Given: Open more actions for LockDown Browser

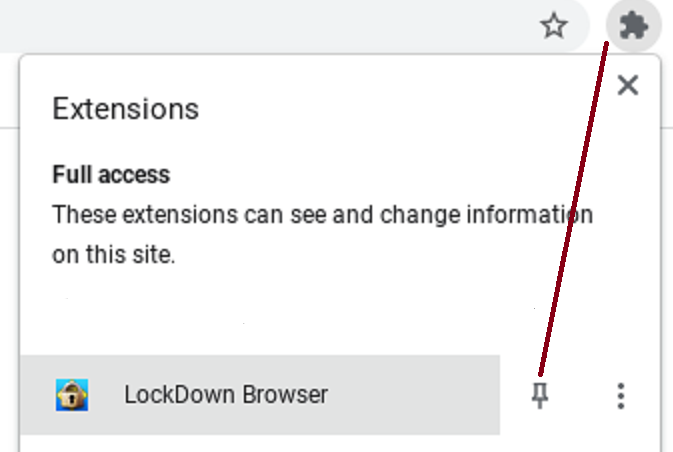Looking at the screenshot, I should pyautogui.click(x=621, y=396).
